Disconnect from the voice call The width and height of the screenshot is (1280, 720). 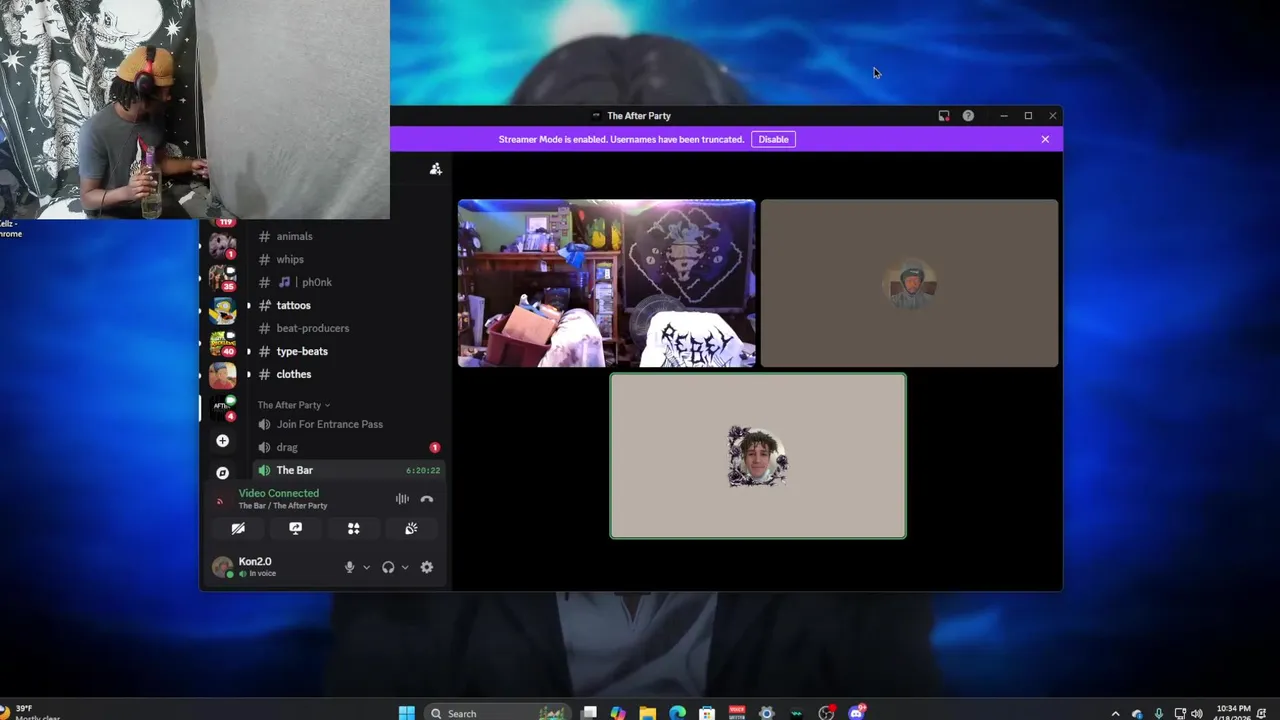point(427,499)
